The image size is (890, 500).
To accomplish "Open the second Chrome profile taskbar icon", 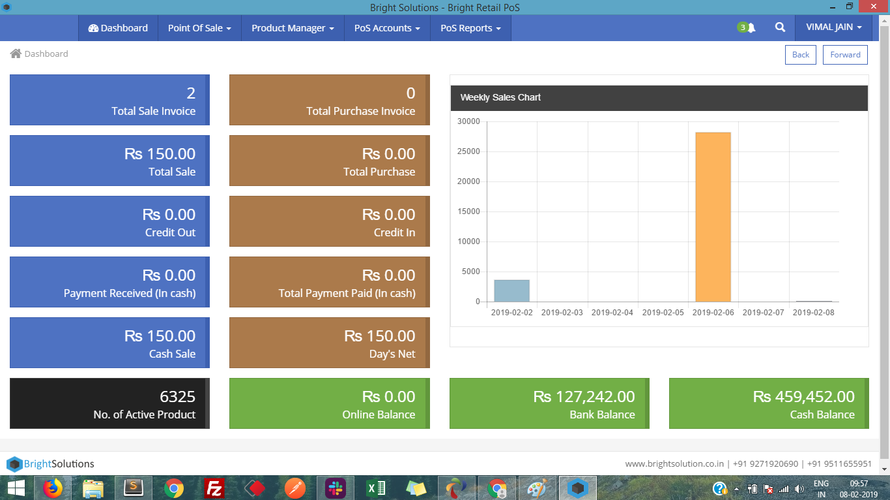I will pos(497,488).
